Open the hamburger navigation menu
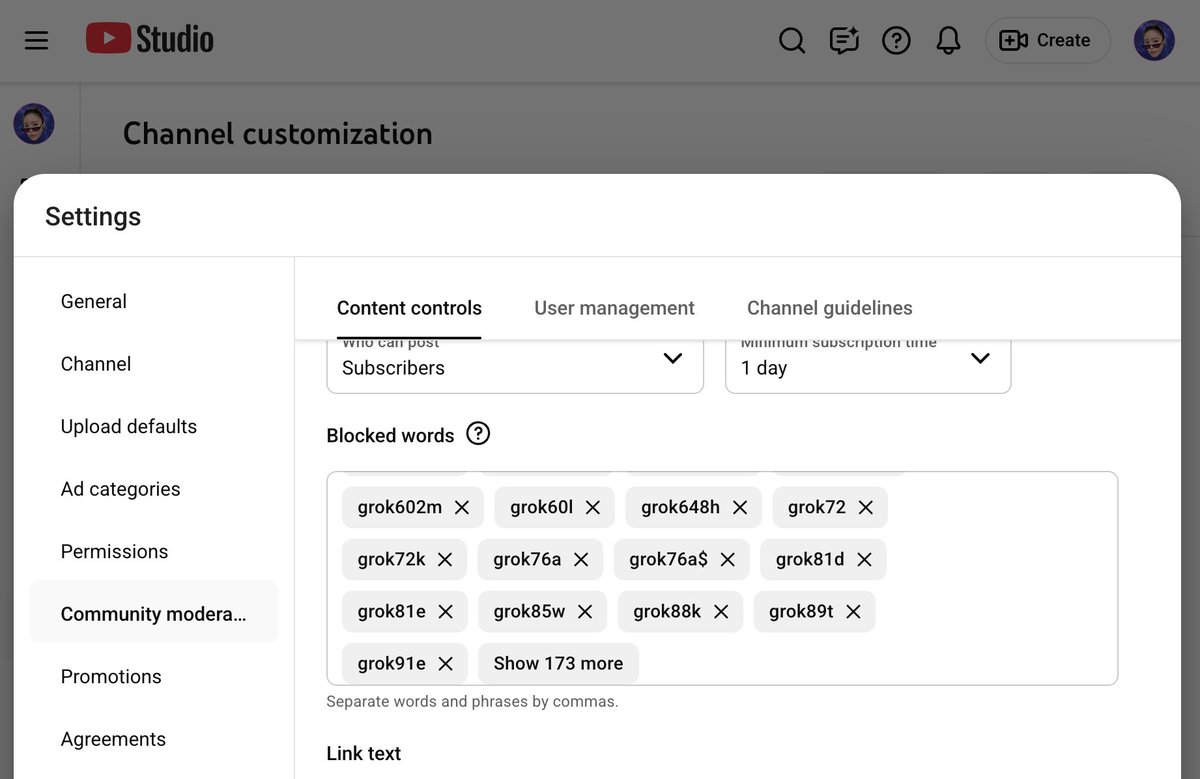The image size is (1200, 779). [x=37, y=41]
